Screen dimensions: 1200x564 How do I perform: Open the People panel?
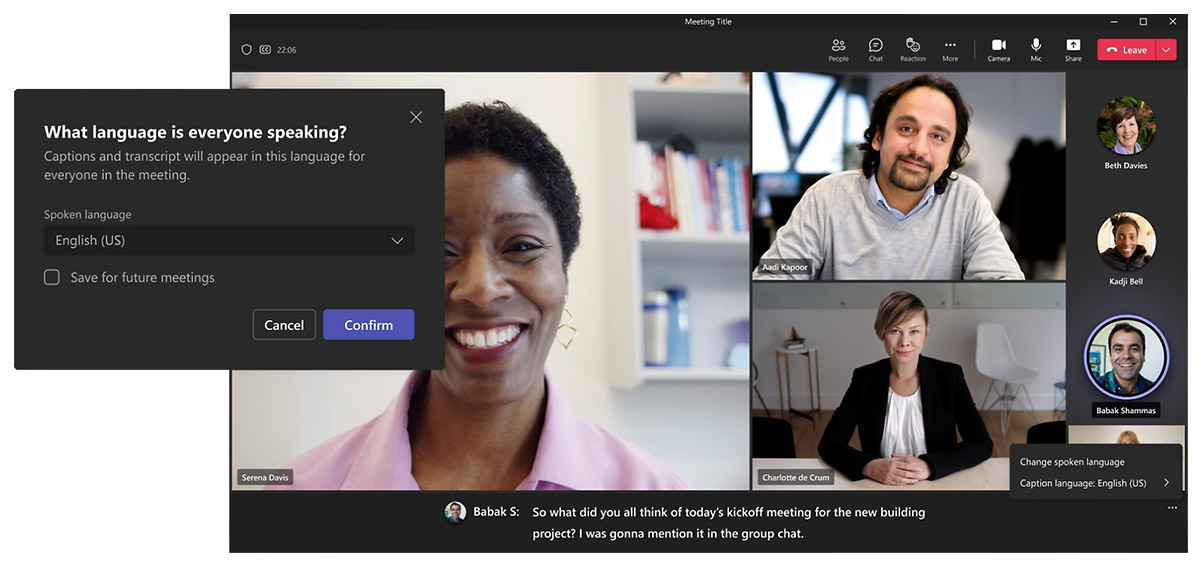click(x=838, y=49)
